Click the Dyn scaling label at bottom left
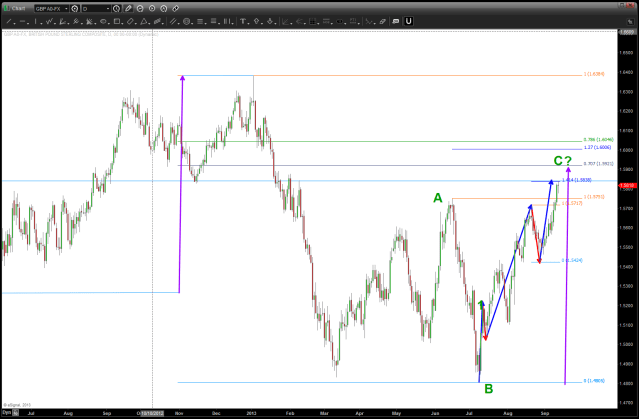The width and height of the screenshot is (639, 419). point(6,412)
